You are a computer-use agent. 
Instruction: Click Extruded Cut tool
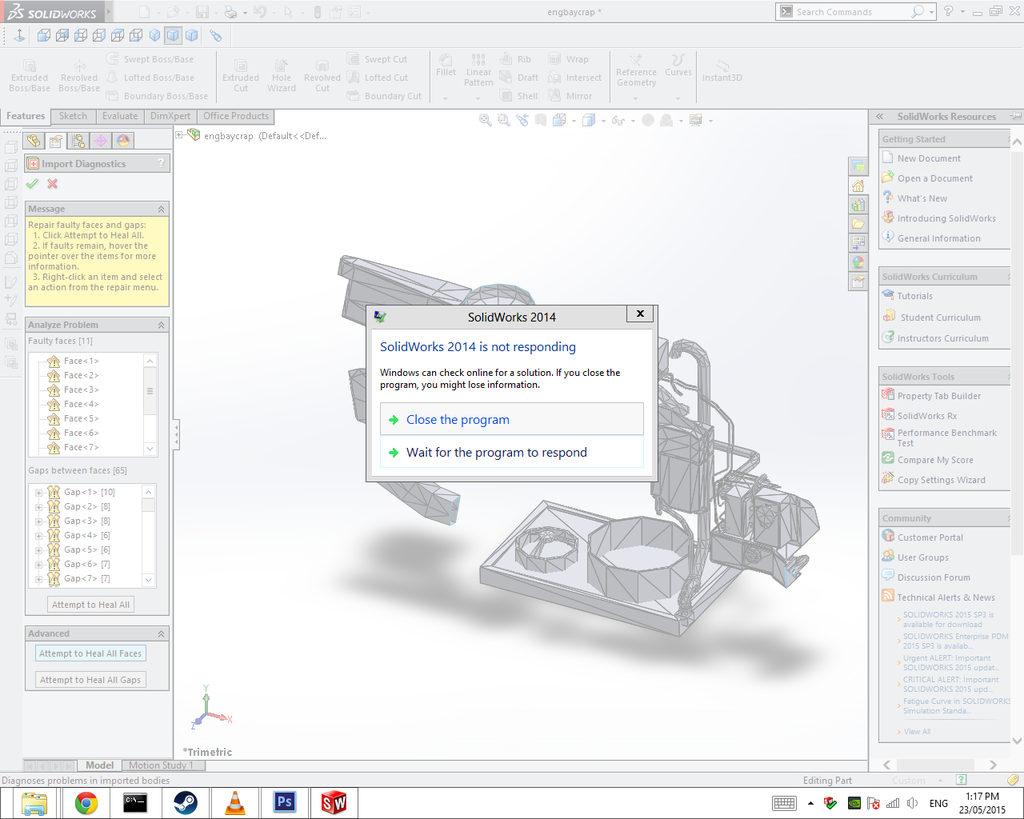(x=240, y=76)
